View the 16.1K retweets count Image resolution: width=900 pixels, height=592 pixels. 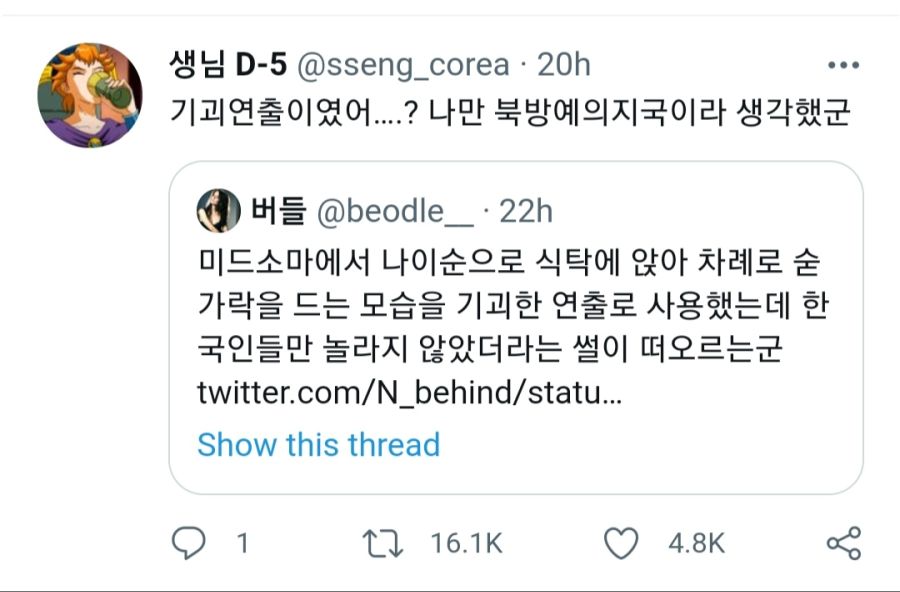point(465,543)
